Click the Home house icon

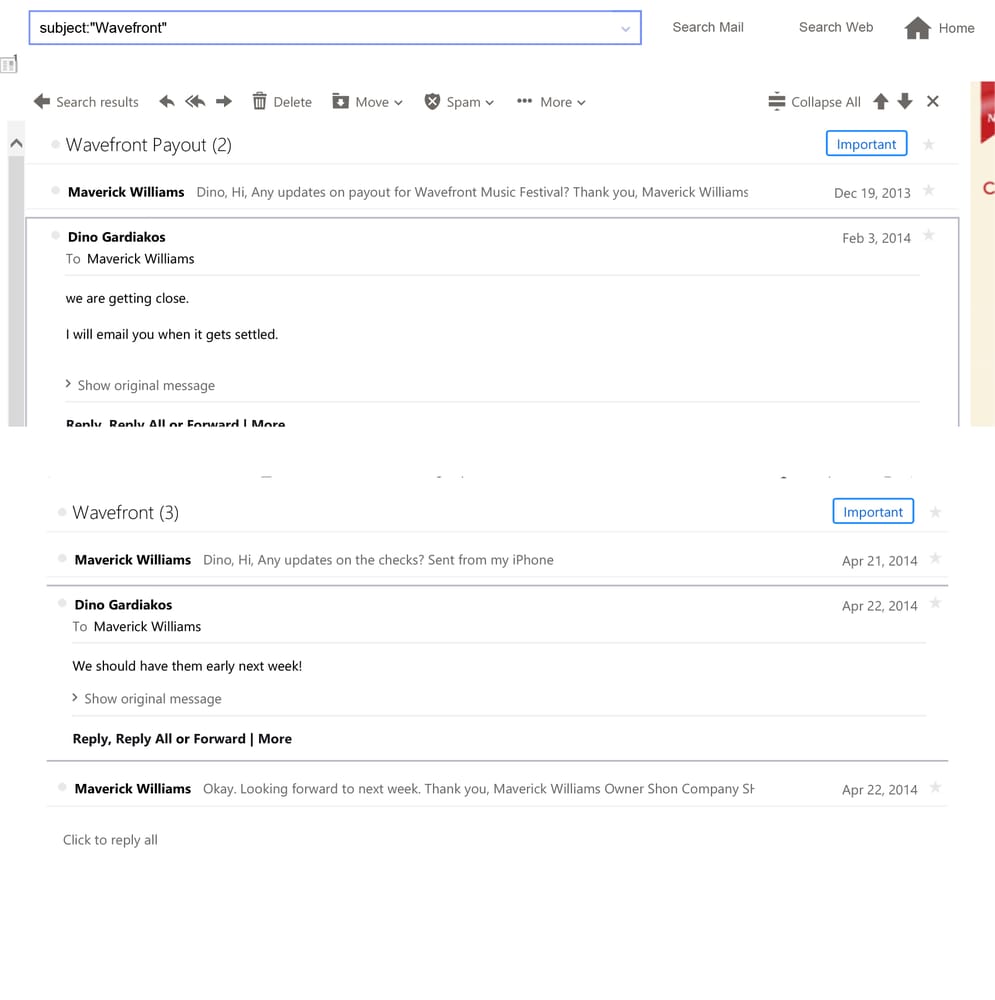(918, 28)
